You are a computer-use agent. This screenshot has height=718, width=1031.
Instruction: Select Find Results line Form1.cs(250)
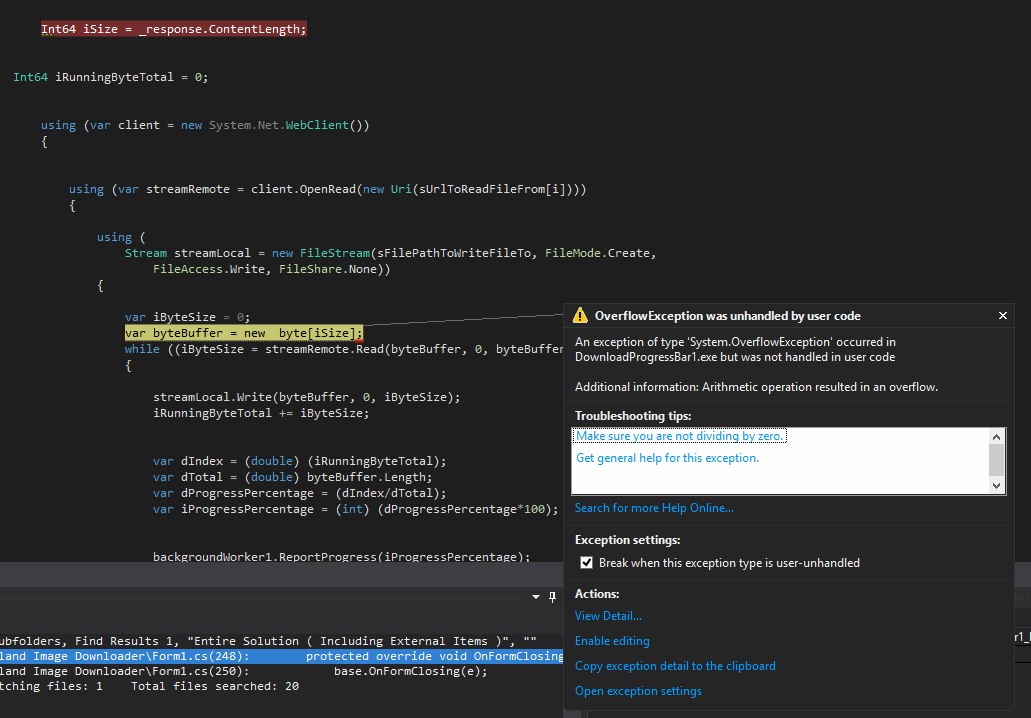(244, 671)
